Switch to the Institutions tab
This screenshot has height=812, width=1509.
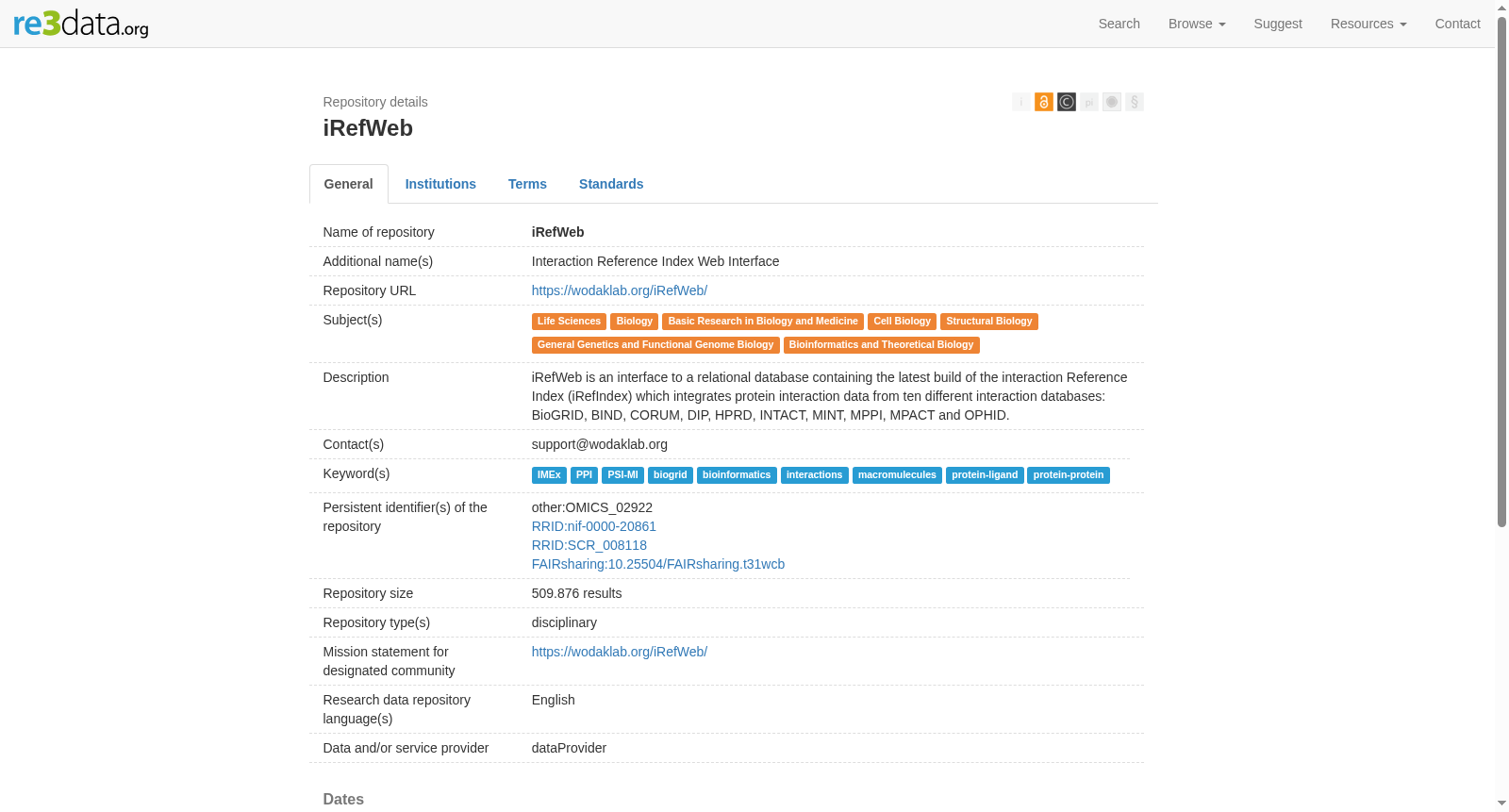[440, 184]
